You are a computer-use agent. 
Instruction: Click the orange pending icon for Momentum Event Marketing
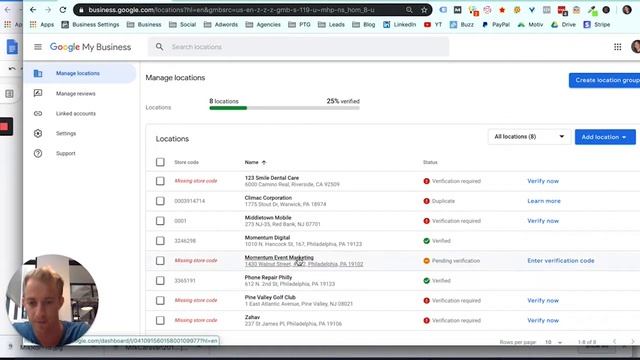click(x=427, y=261)
